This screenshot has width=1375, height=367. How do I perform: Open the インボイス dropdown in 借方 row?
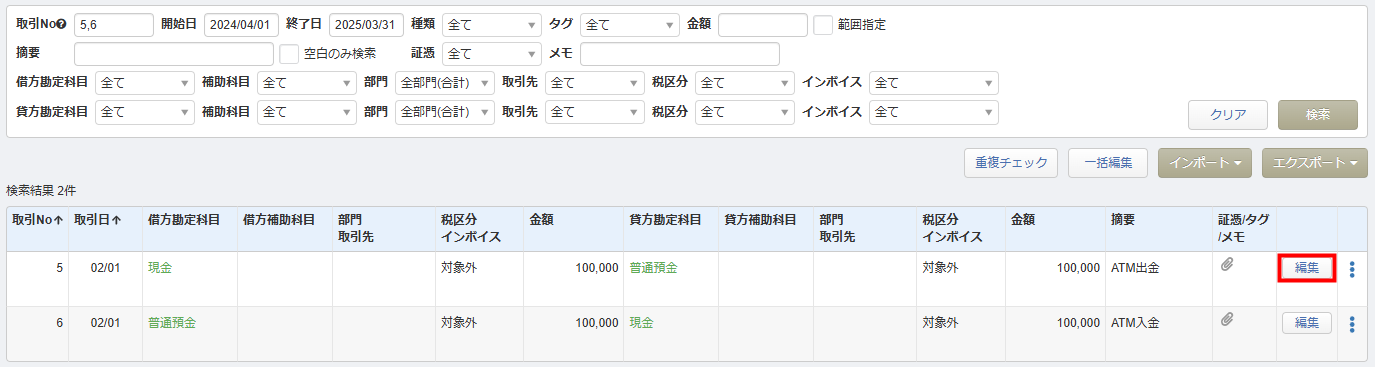(934, 83)
